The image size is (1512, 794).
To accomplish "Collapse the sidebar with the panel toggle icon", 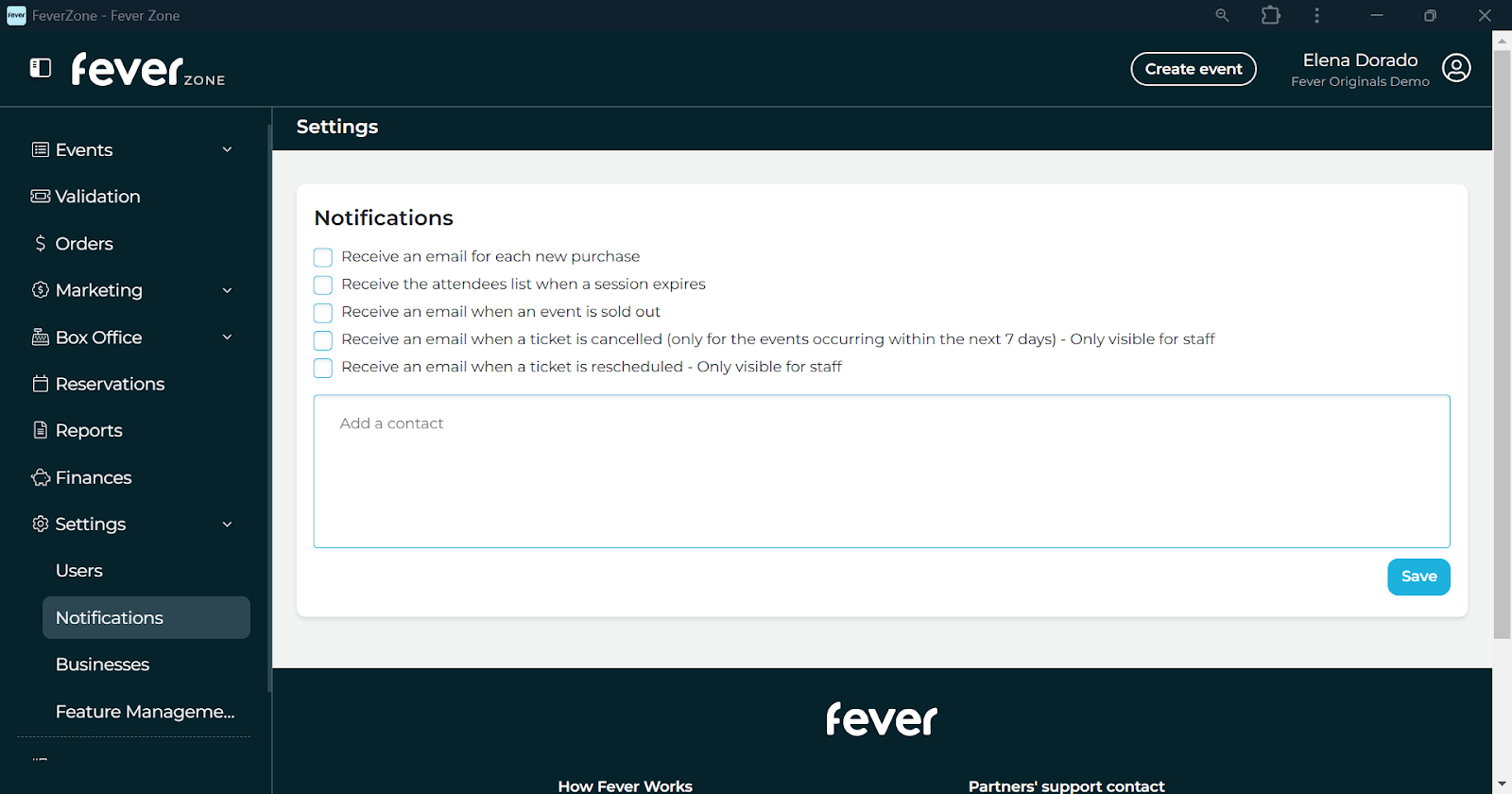I will (x=41, y=68).
